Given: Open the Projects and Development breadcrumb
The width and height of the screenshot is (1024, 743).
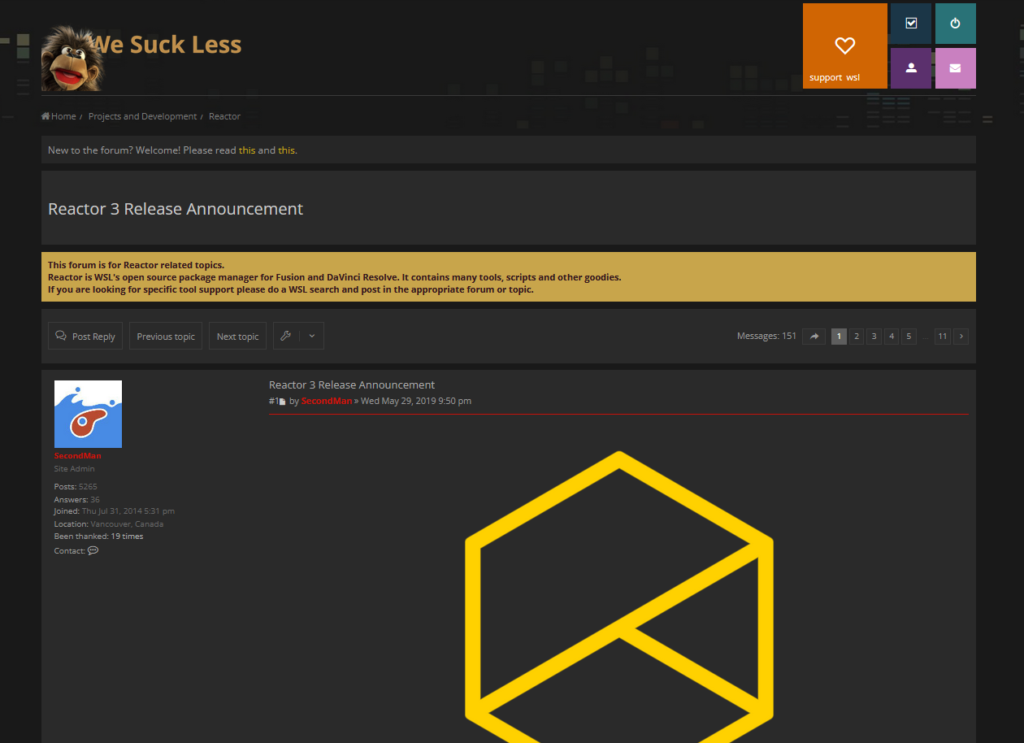Looking at the screenshot, I should coord(142,116).
